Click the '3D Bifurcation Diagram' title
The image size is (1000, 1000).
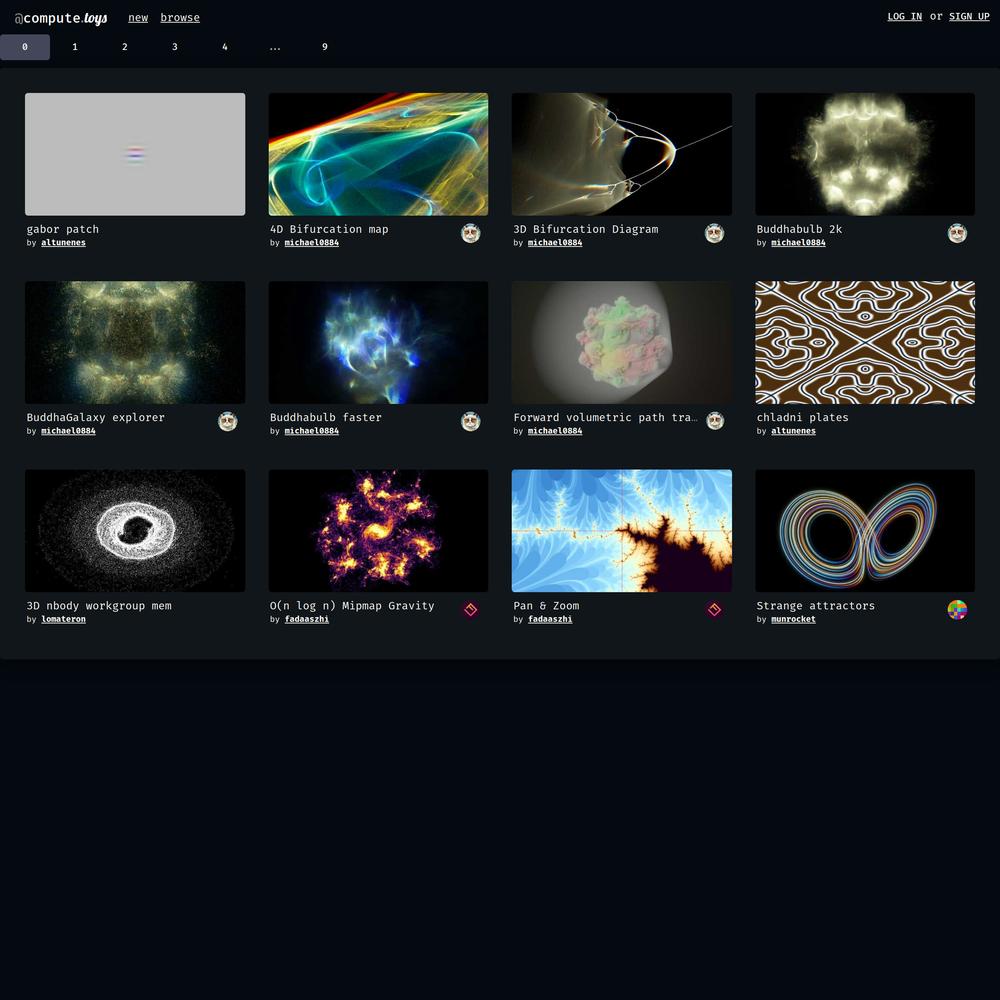(x=585, y=229)
